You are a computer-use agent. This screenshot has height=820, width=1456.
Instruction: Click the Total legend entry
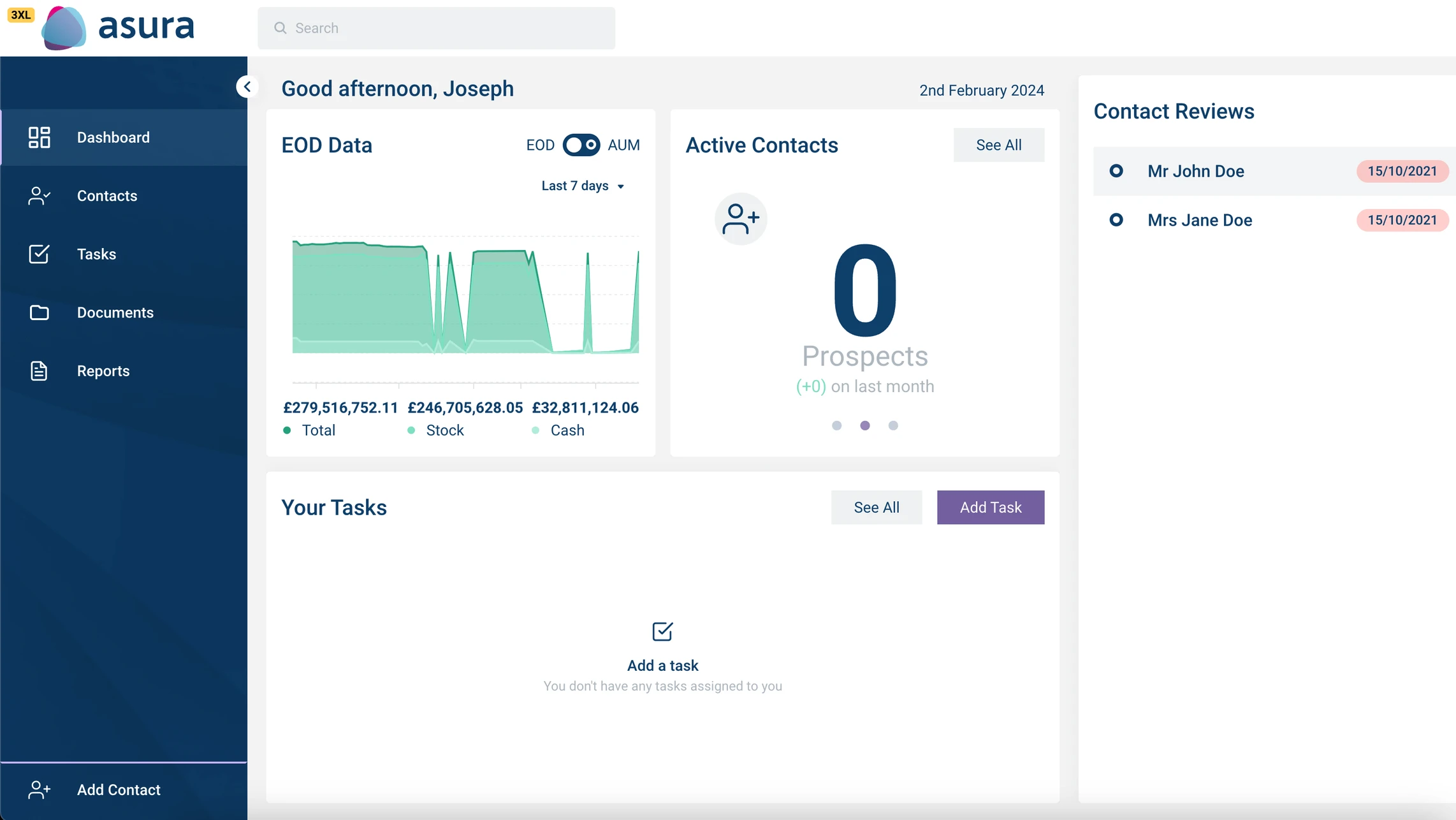[x=309, y=430]
